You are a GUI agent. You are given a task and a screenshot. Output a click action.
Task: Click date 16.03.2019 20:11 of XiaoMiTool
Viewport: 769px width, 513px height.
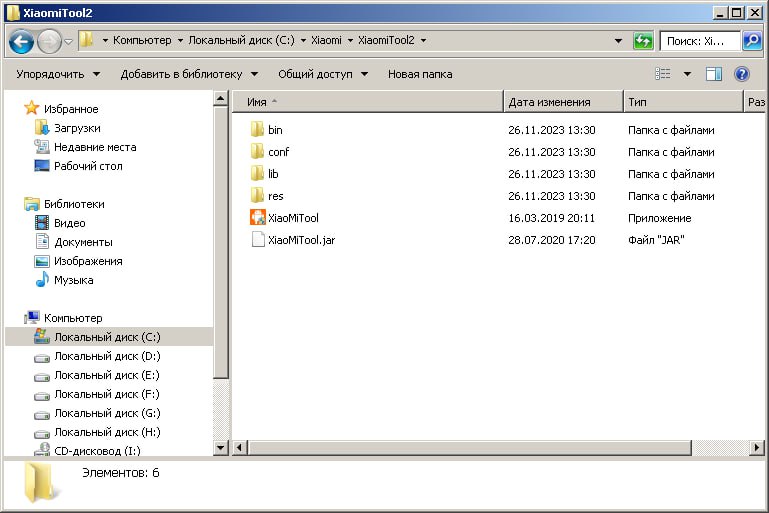[551, 218]
